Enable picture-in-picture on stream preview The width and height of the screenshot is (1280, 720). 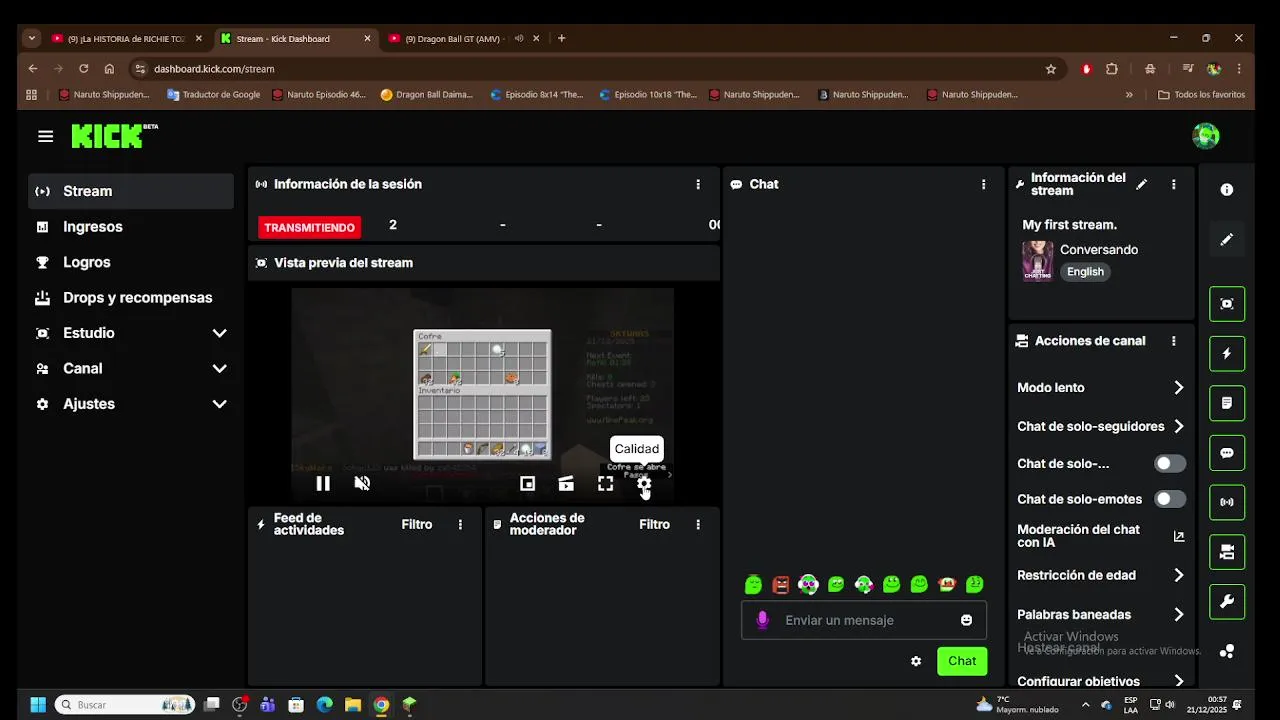click(x=527, y=484)
